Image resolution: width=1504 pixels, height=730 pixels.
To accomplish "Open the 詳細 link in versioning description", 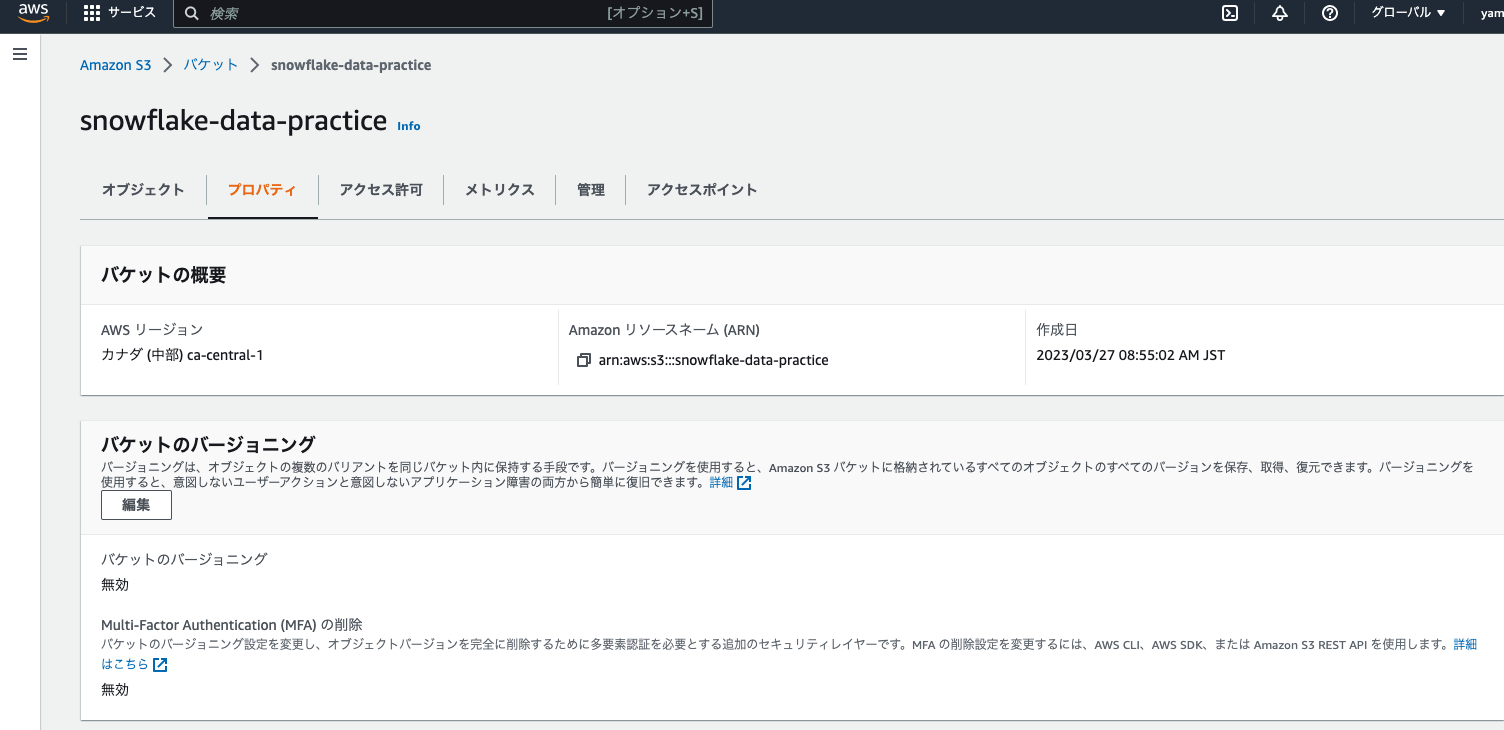I will click(721, 483).
